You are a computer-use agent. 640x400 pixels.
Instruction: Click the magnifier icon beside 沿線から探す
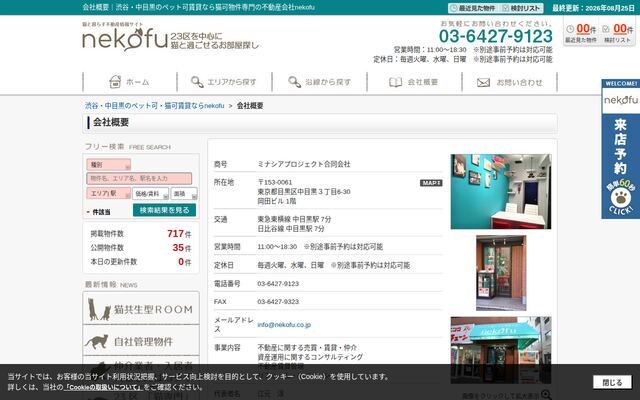click(294, 82)
